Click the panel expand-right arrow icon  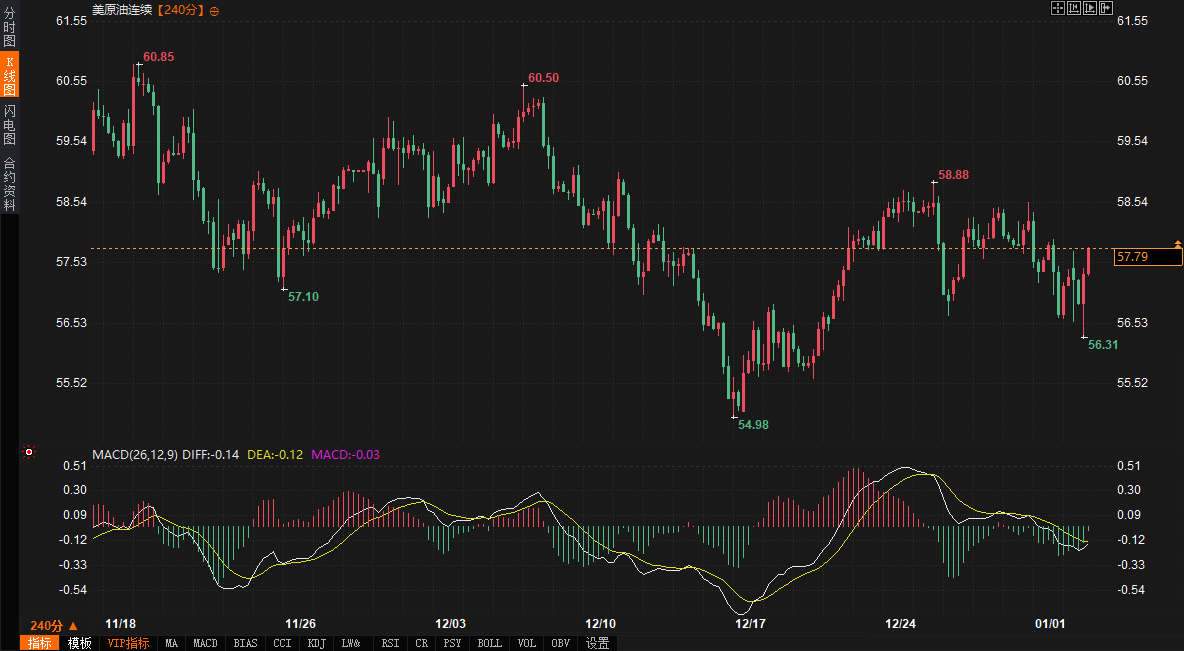[1106, 8]
